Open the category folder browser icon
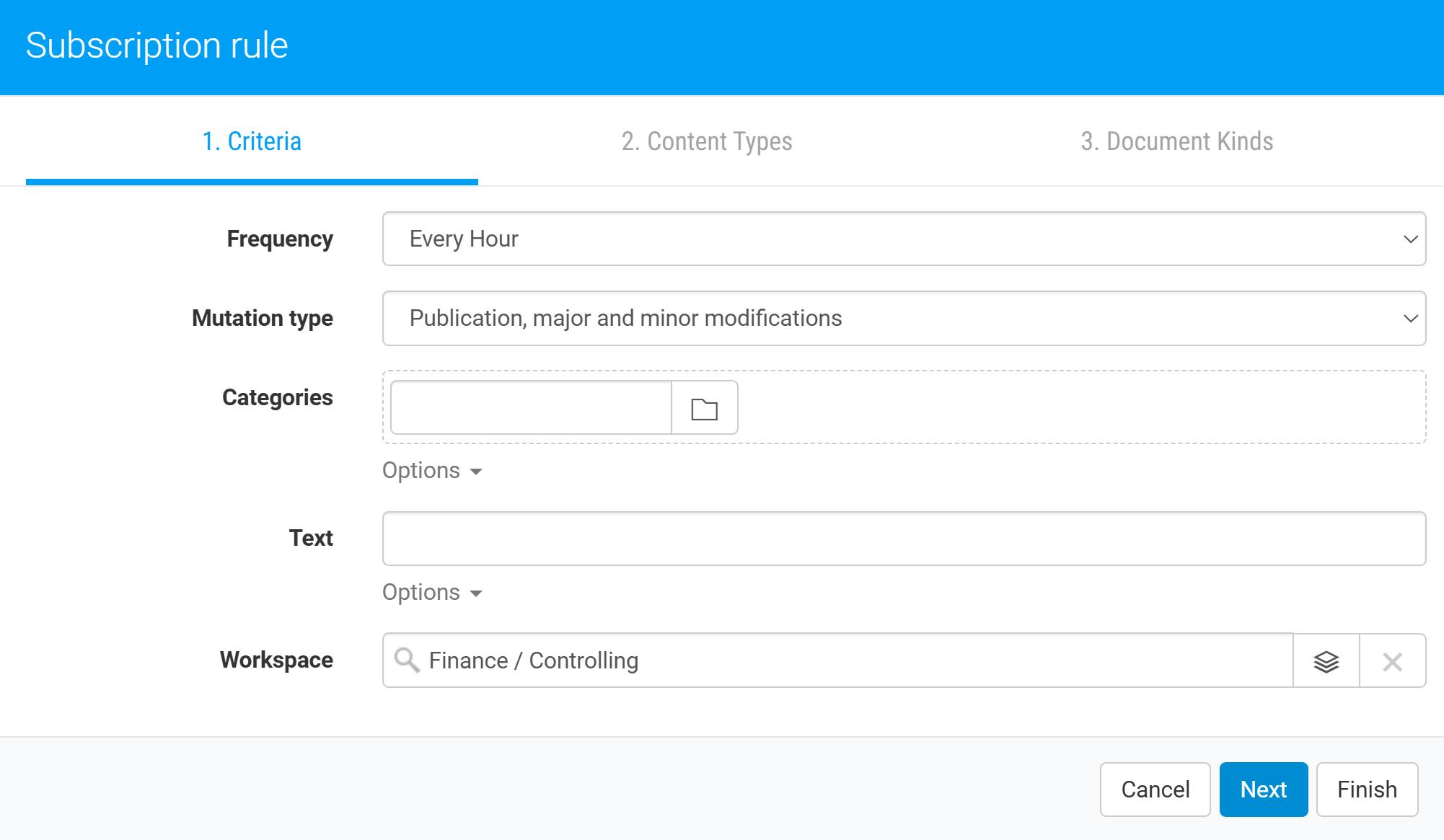This screenshot has width=1444, height=840. point(704,408)
